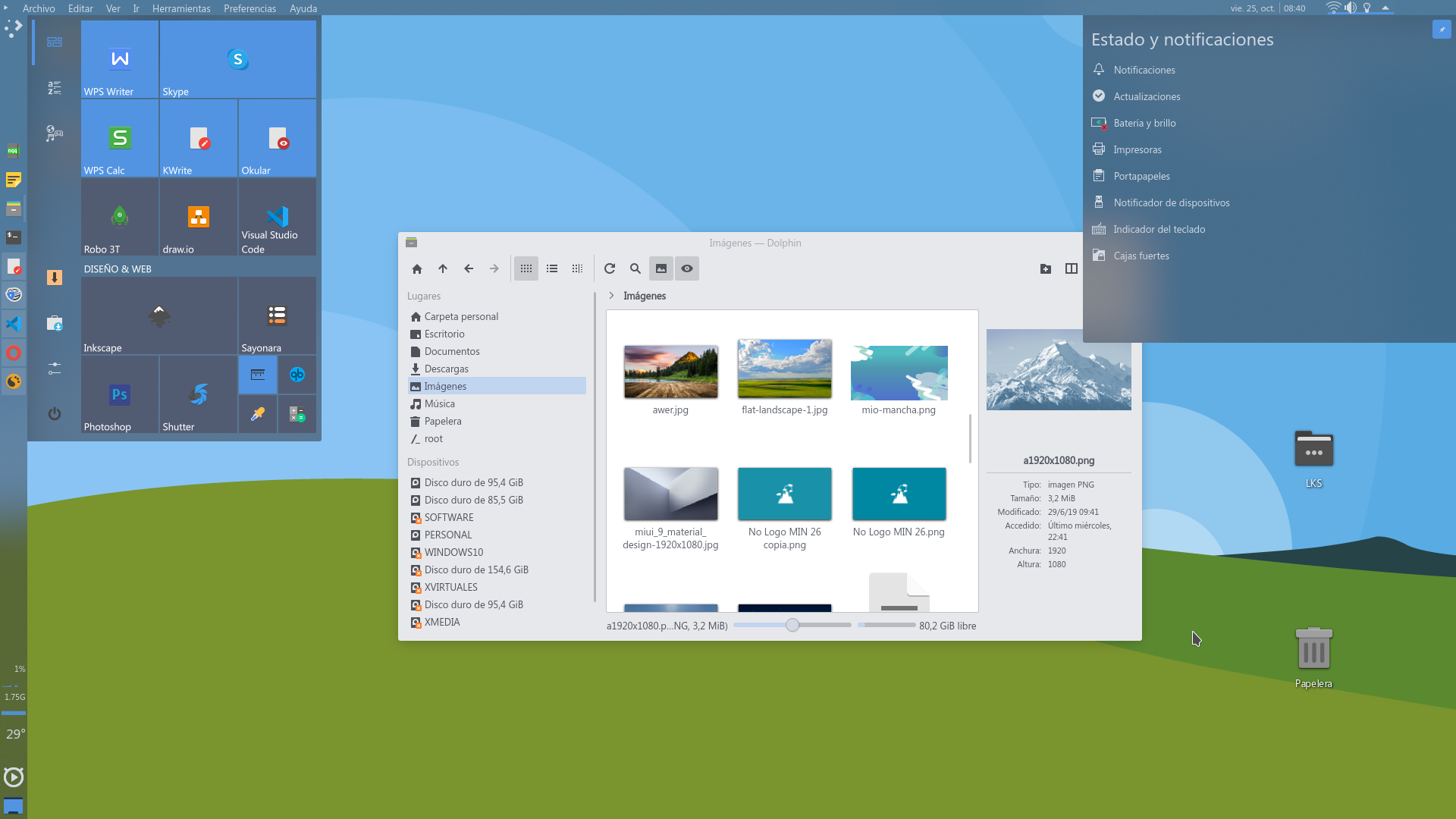Reload the Imágenes folder
This screenshot has height=819, width=1456.
click(x=610, y=268)
